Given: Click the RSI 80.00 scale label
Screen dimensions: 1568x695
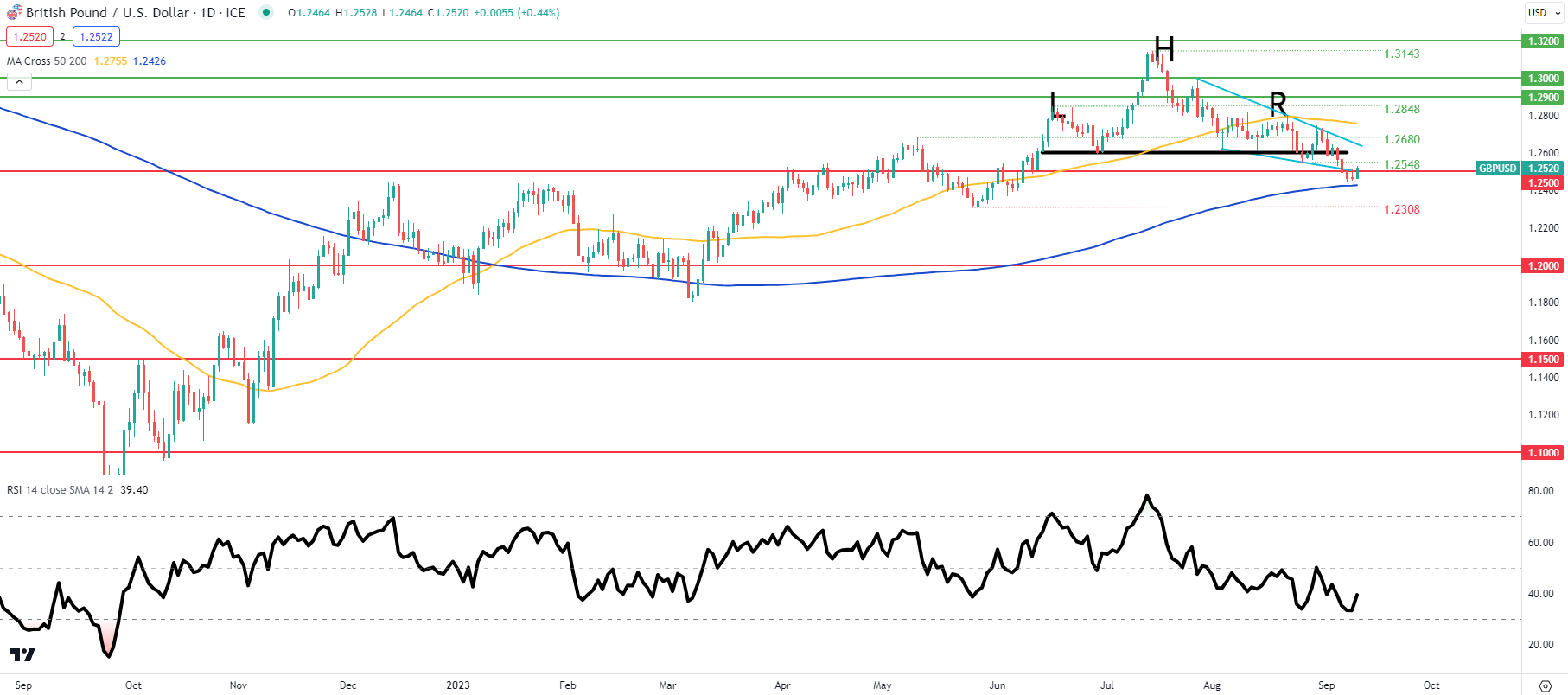Looking at the screenshot, I should 1541,490.
